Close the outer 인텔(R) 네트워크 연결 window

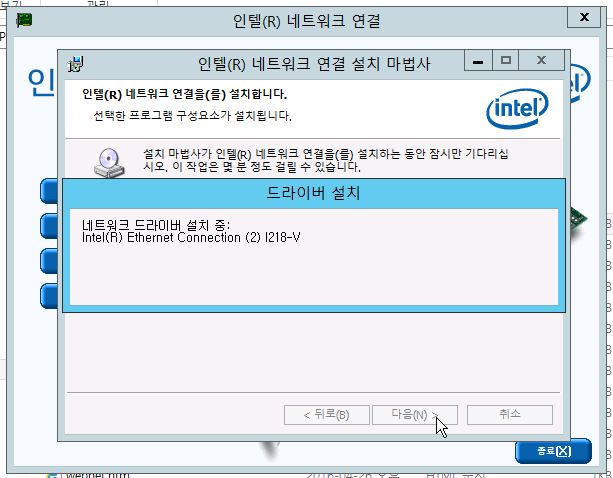[x=584, y=17]
